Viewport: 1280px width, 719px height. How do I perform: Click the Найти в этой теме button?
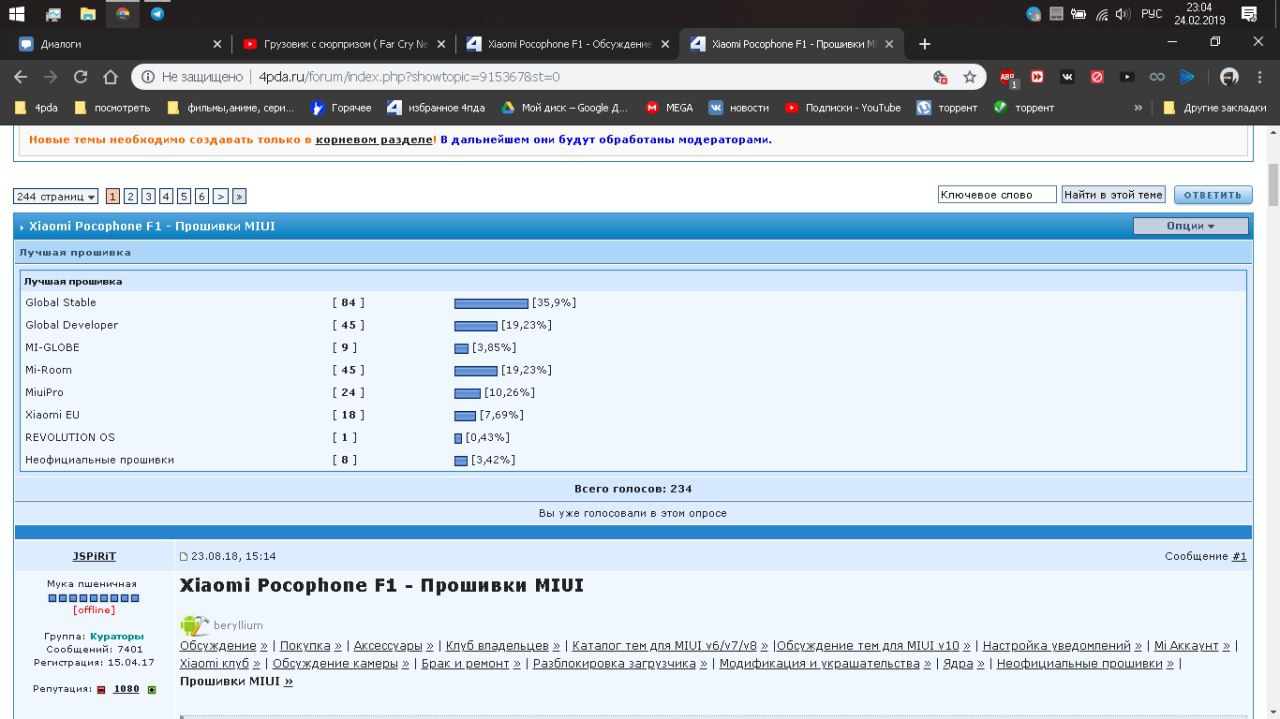[1114, 195]
